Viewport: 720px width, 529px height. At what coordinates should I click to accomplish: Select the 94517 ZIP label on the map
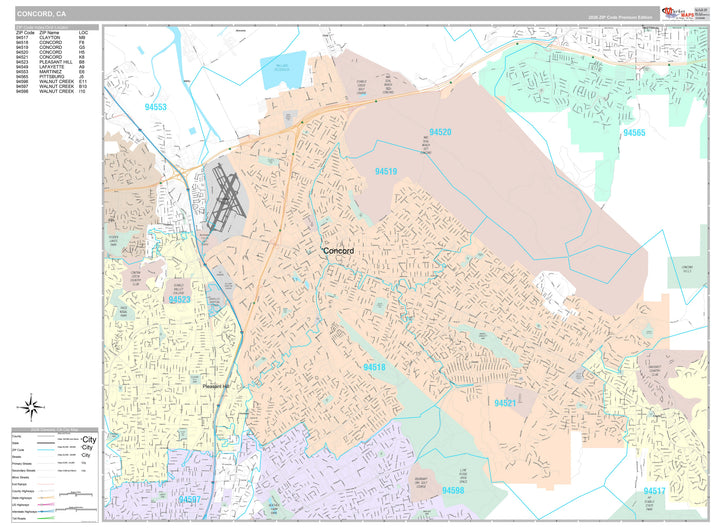tap(654, 491)
